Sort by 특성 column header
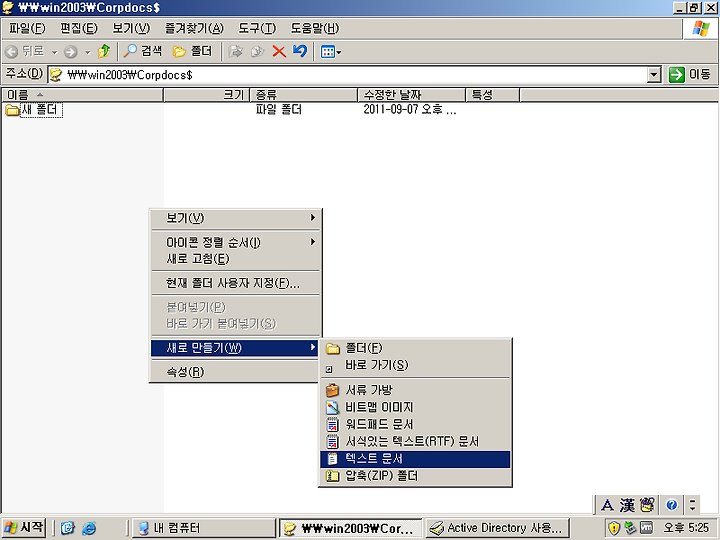The image size is (720, 540). (493, 95)
